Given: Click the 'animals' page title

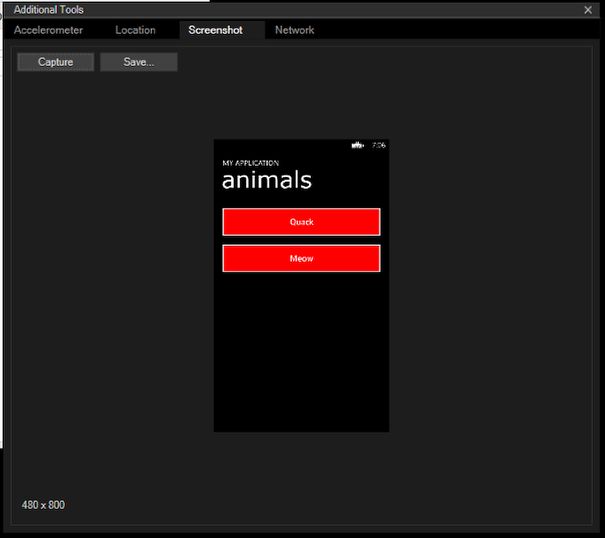Looking at the screenshot, I should coord(267,180).
